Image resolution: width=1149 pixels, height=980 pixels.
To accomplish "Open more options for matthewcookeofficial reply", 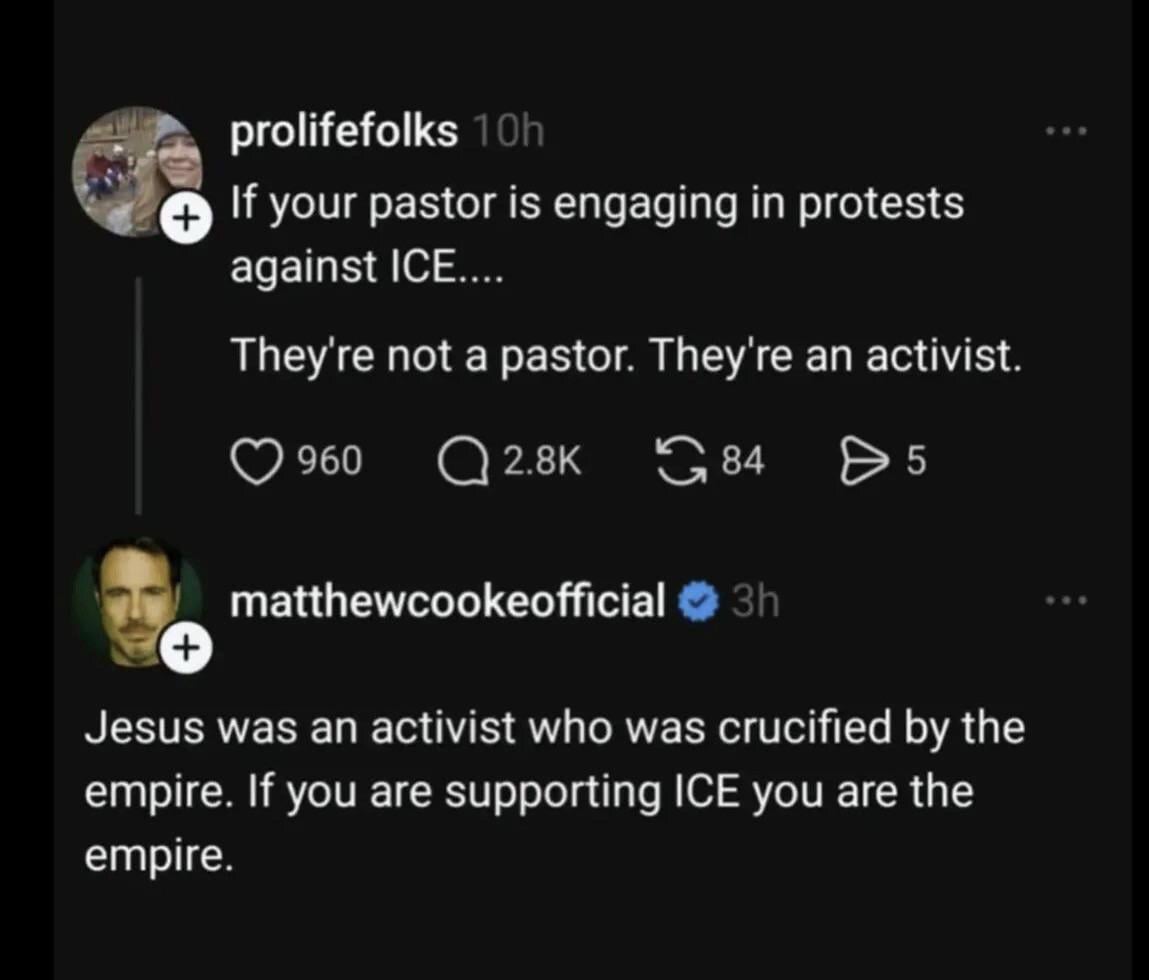I will click(x=1065, y=602).
